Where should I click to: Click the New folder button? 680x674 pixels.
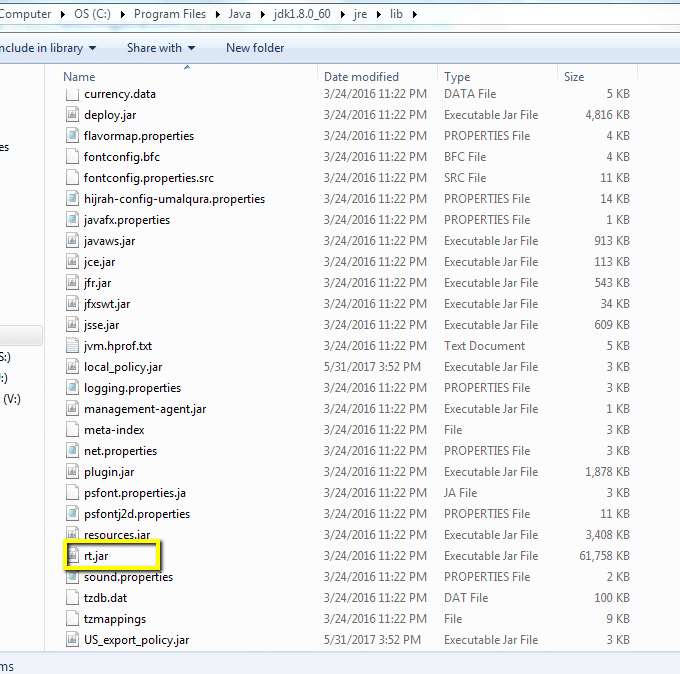(255, 48)
